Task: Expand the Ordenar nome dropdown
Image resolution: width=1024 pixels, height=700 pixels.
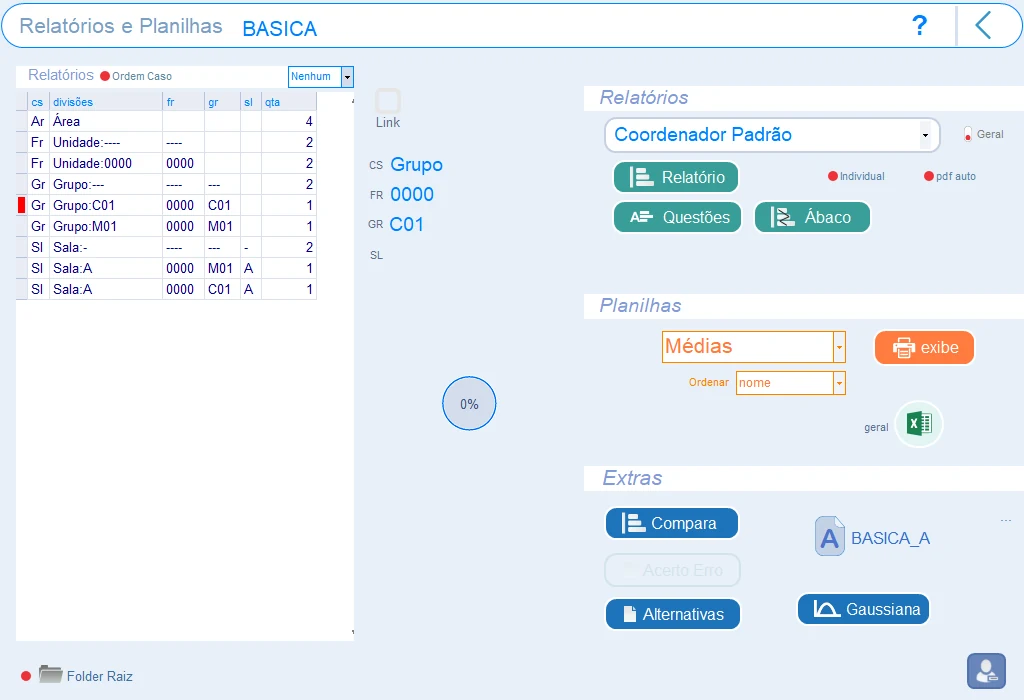Action: pos(839,383)
